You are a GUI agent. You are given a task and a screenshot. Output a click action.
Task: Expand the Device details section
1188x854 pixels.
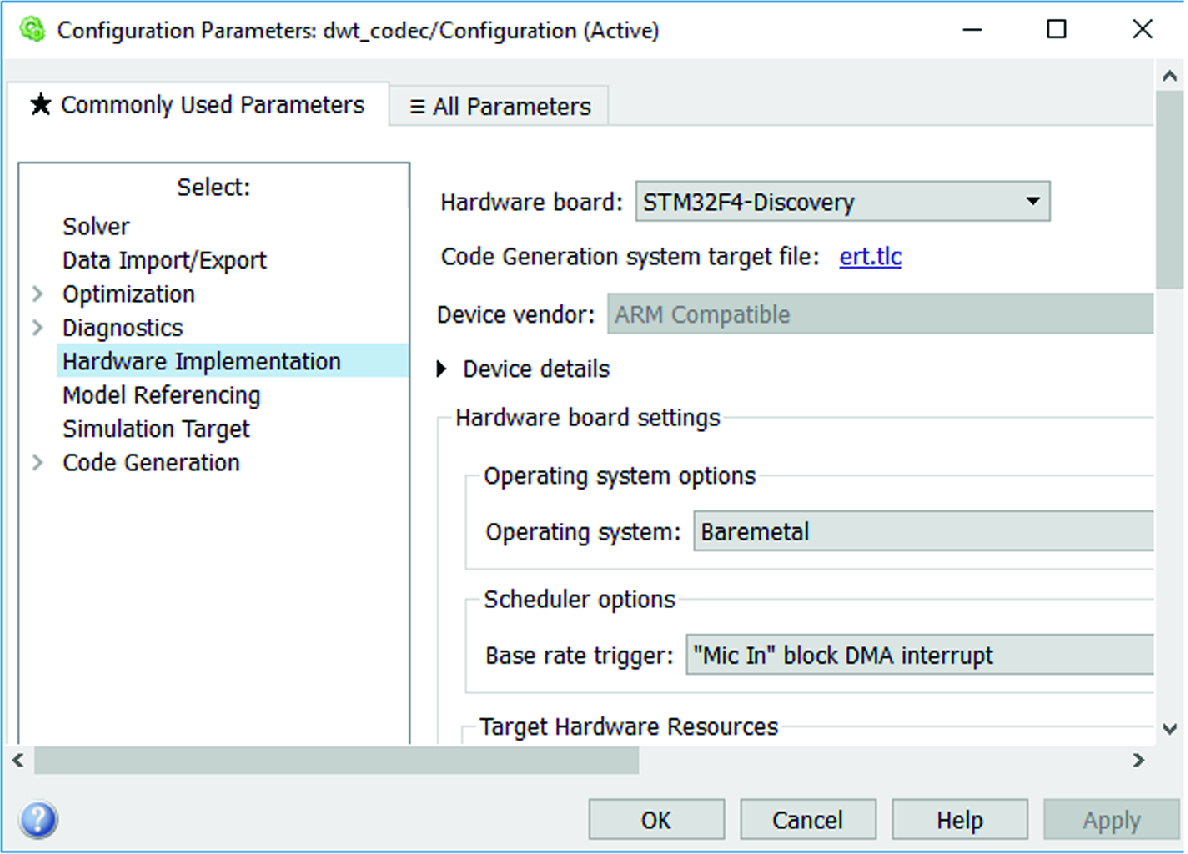[x=442, y=369]
